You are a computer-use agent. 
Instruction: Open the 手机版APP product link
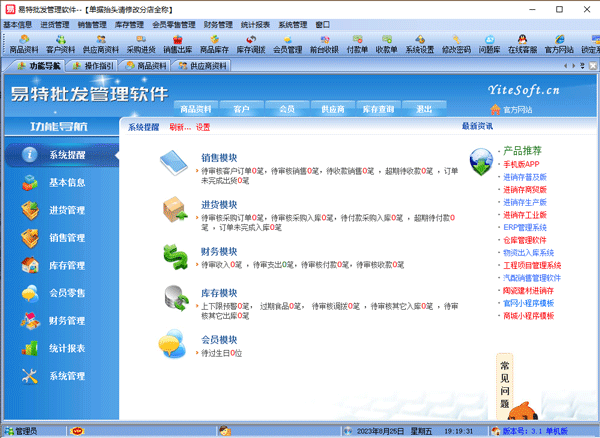click(521, 164)
